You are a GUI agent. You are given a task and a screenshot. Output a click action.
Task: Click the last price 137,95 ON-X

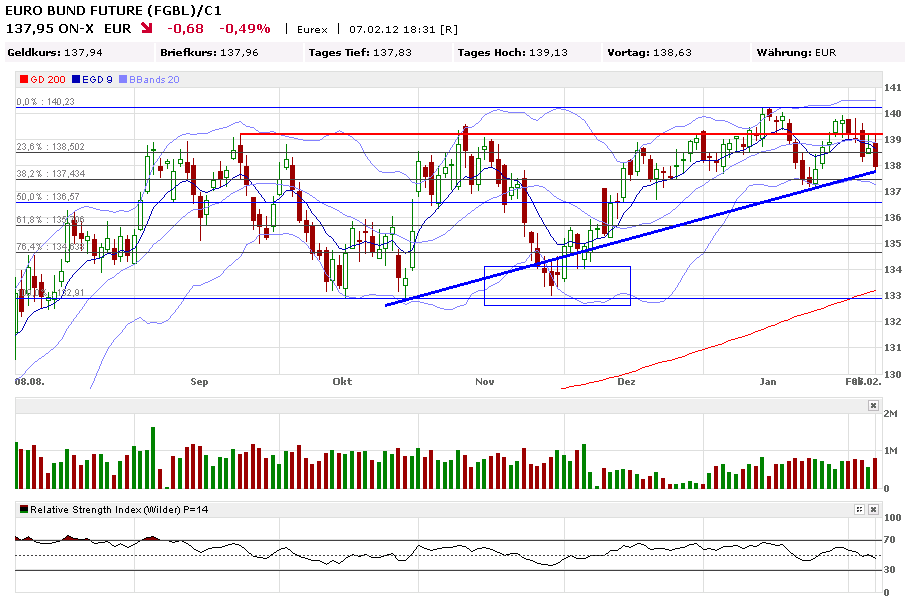pos(49,29)
